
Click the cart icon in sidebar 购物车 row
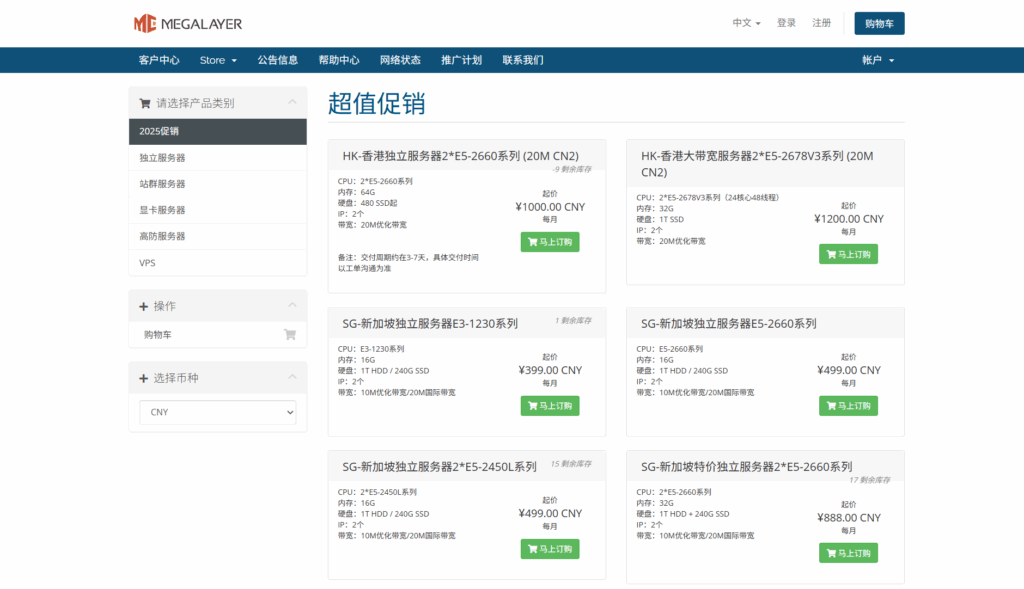[x=290, y=334]
